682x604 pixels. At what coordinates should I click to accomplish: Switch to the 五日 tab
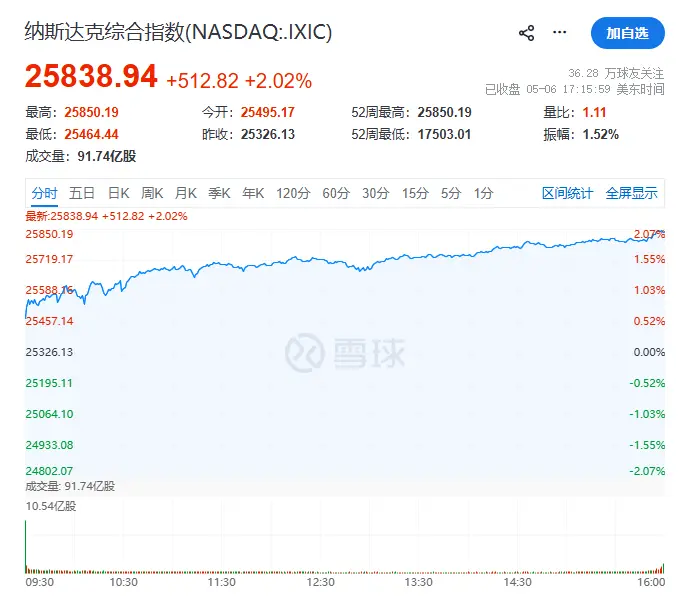pyautogui.click(x=82, y=193)
